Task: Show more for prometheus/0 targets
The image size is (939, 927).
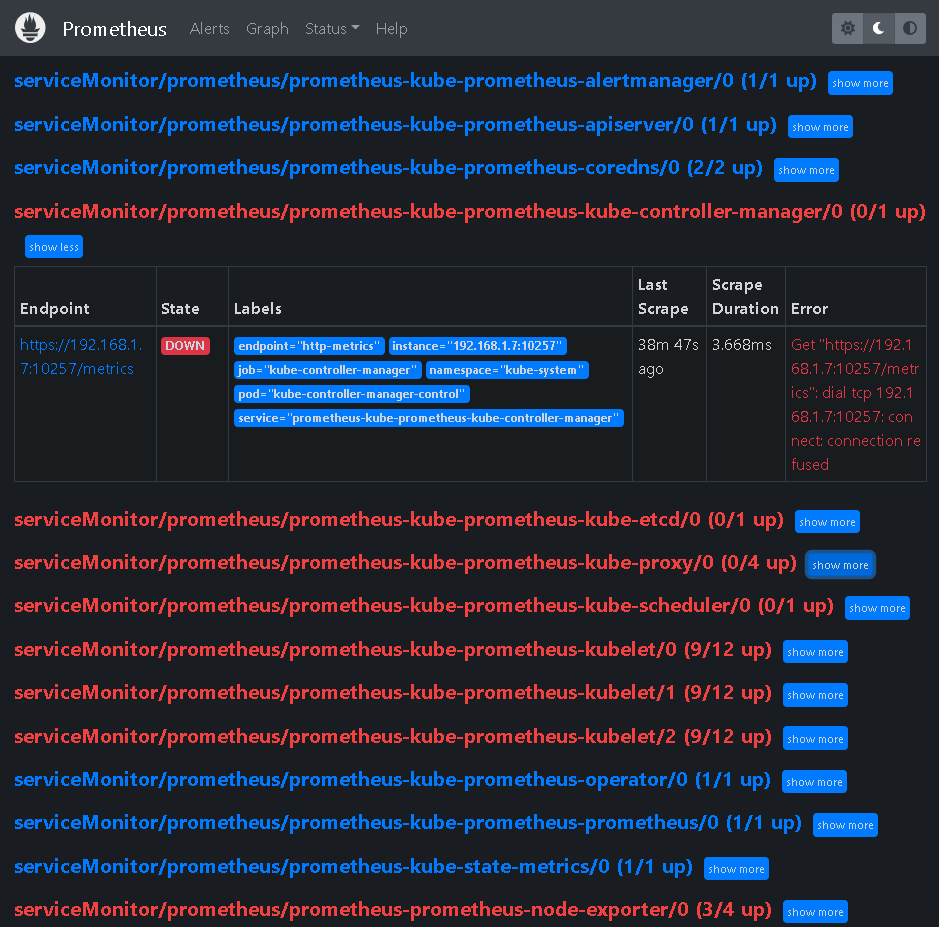Action: 845,825
